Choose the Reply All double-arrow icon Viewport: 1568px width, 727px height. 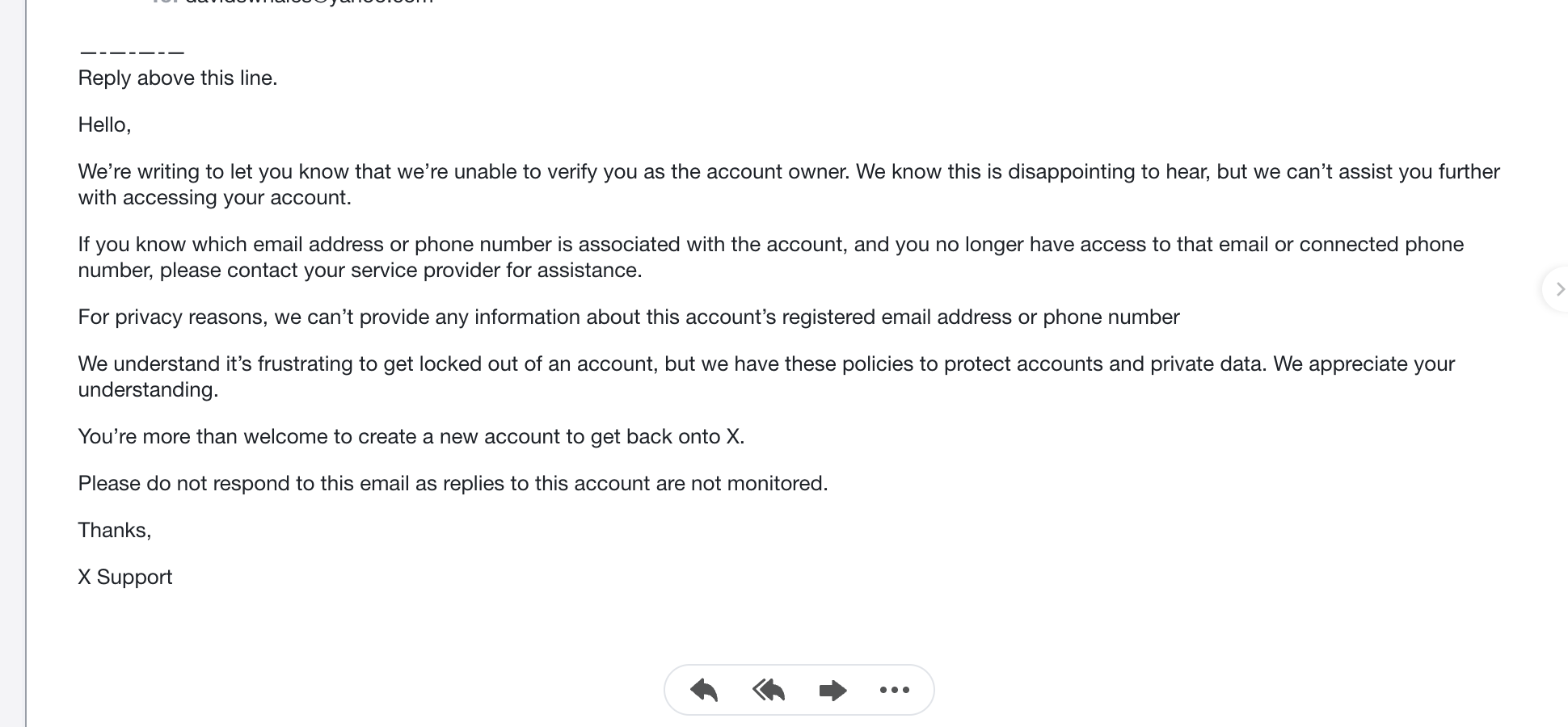769,690
